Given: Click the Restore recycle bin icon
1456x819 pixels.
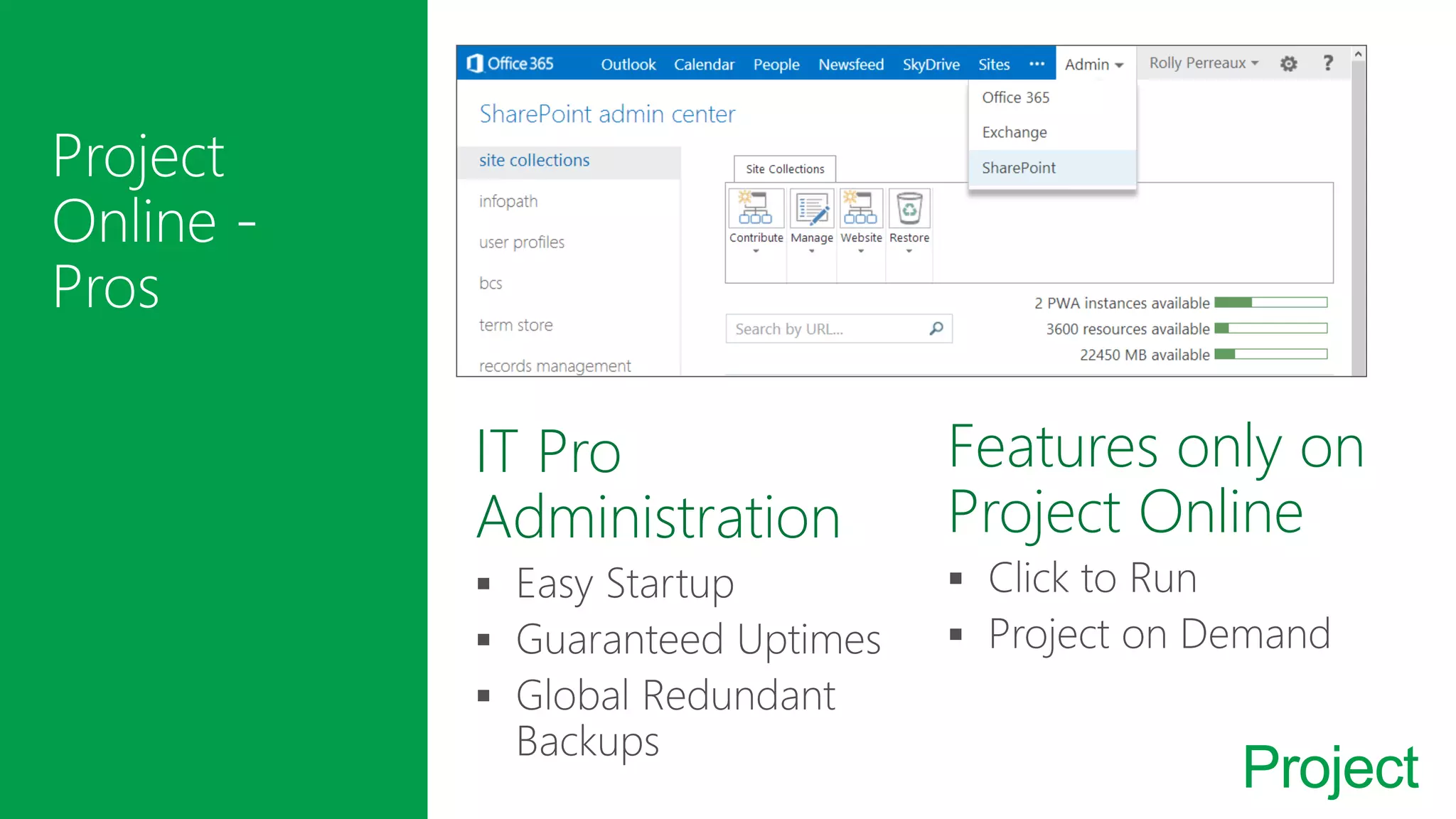Looking at the screenshot, I should coord(909,208).
